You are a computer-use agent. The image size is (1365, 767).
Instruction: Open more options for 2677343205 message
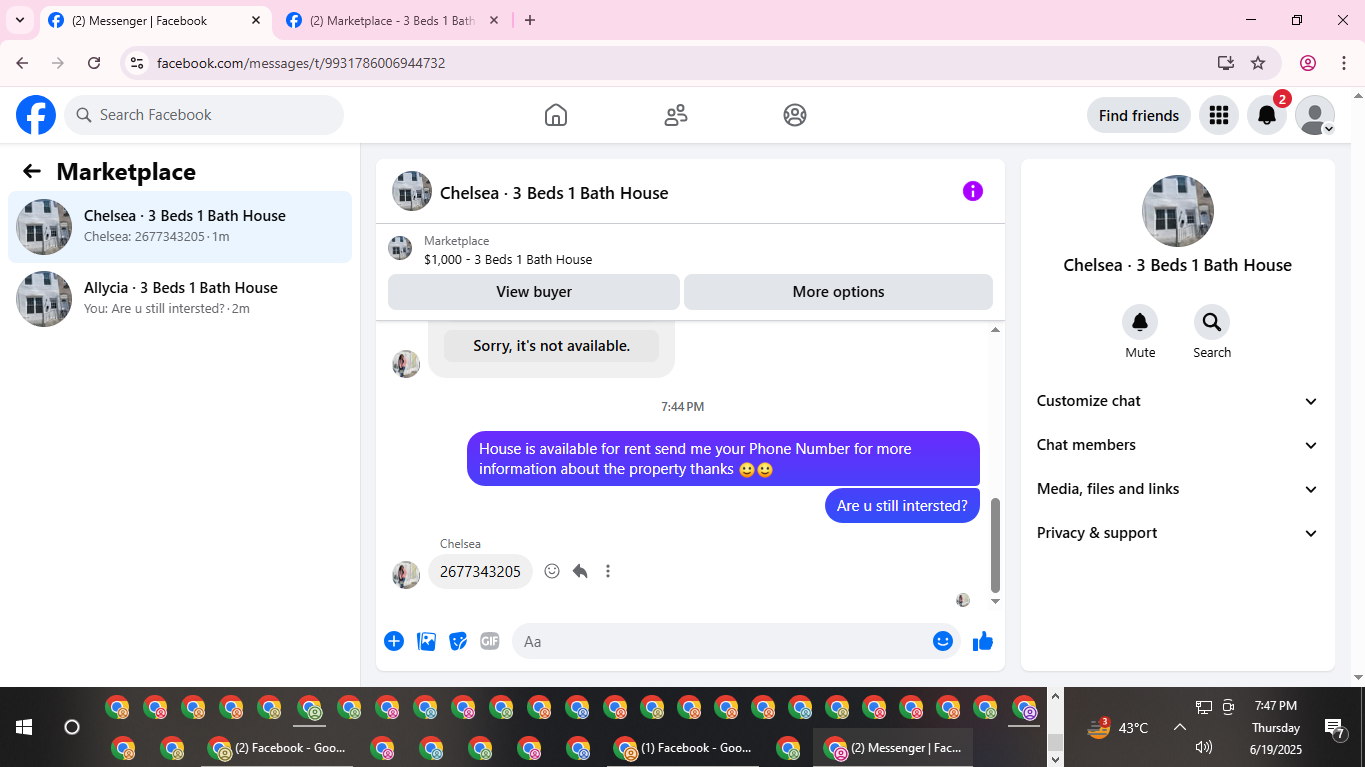608,571
